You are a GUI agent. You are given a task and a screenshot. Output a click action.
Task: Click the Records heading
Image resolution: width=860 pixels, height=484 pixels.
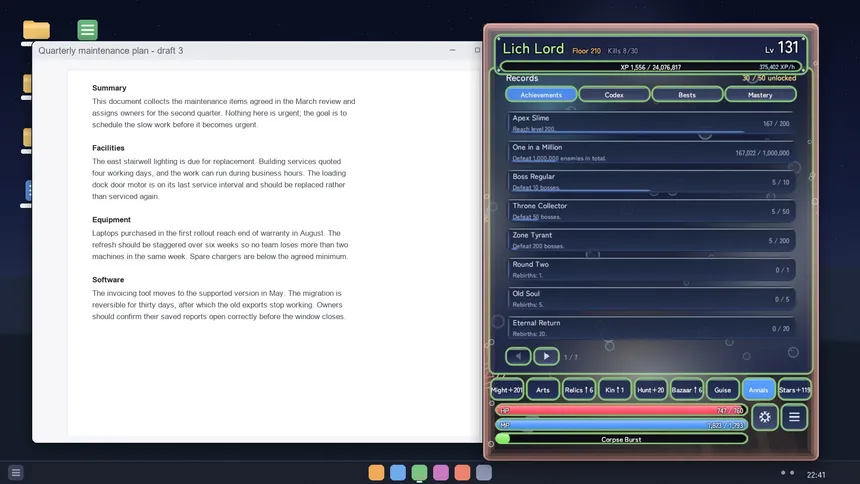(522, 78)
